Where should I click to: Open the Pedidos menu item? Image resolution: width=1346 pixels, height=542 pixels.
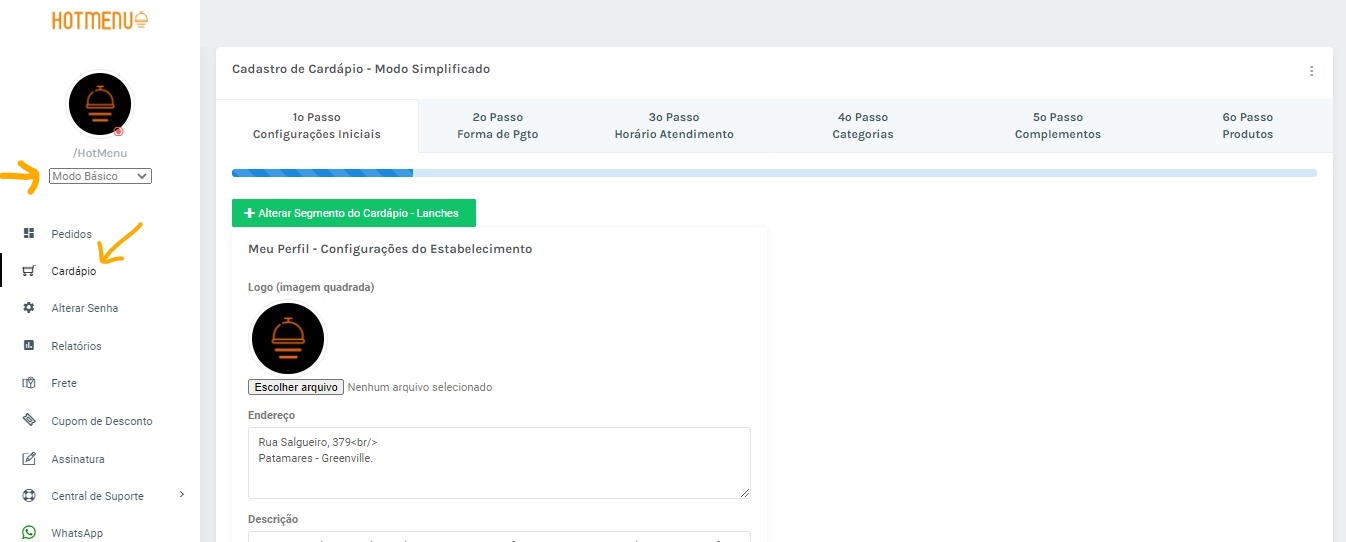pyautogui.click(x=72, y=234)
